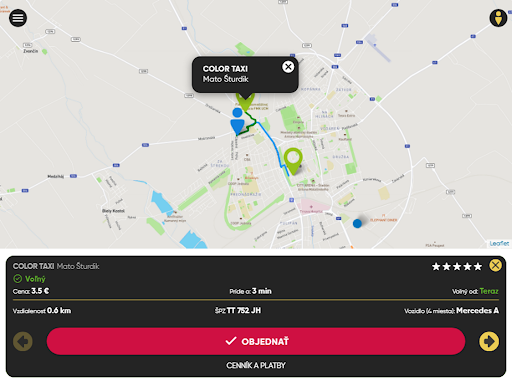512x384 pixels.
Task: Go to next taxi with right arrow
Action: coord(489,341)
